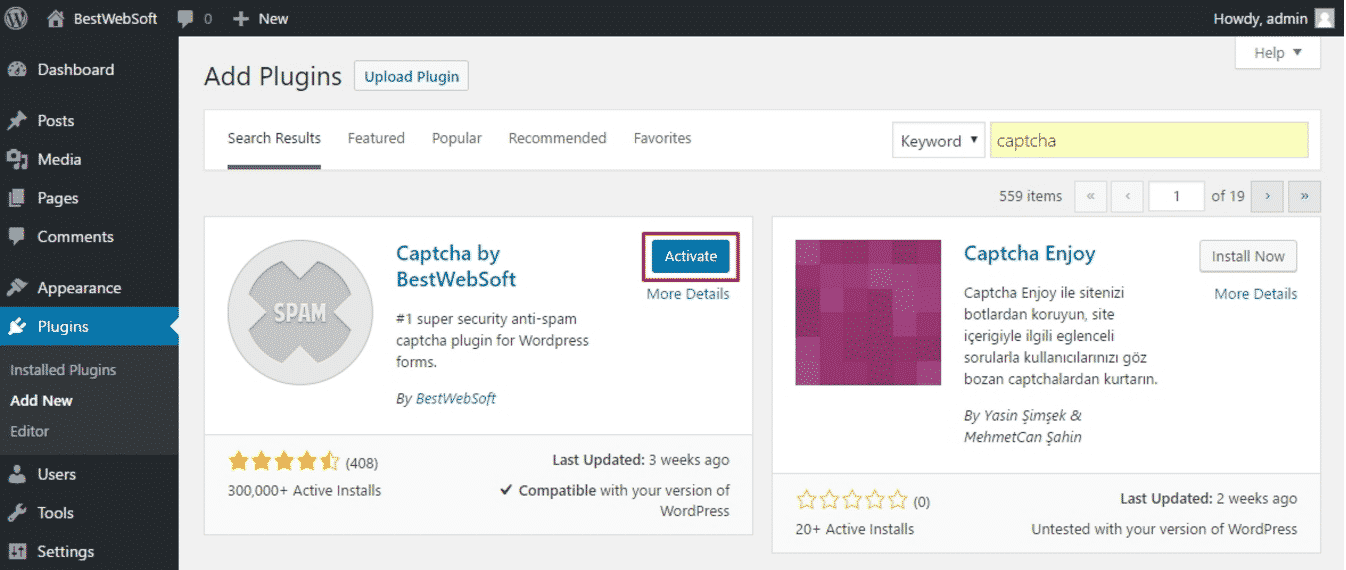Focus the plugin search field containing captcha
This screenshot has width=1346, height=570.
(1149, 141)
